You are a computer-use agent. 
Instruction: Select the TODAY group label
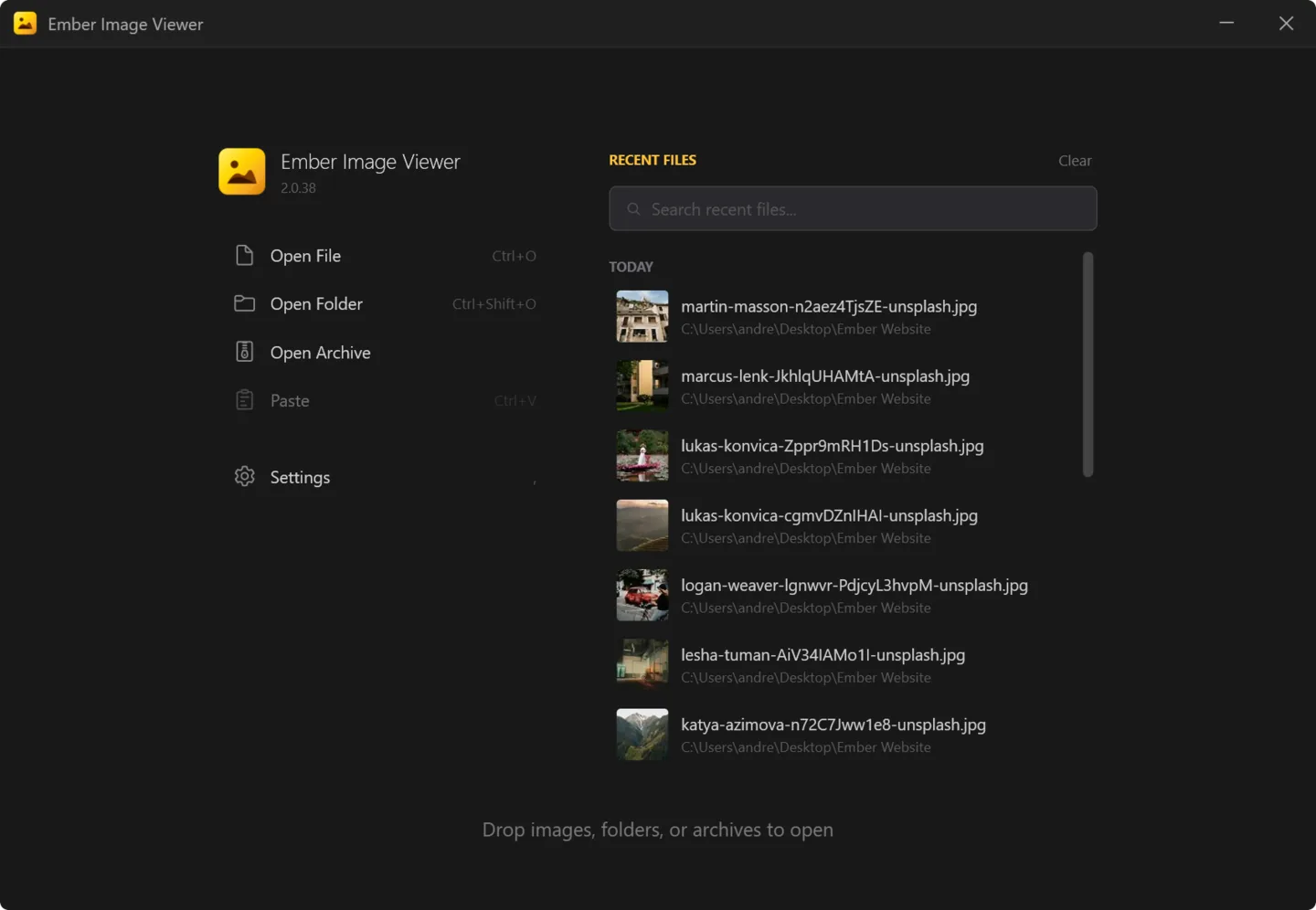click(x=631, y=267)
